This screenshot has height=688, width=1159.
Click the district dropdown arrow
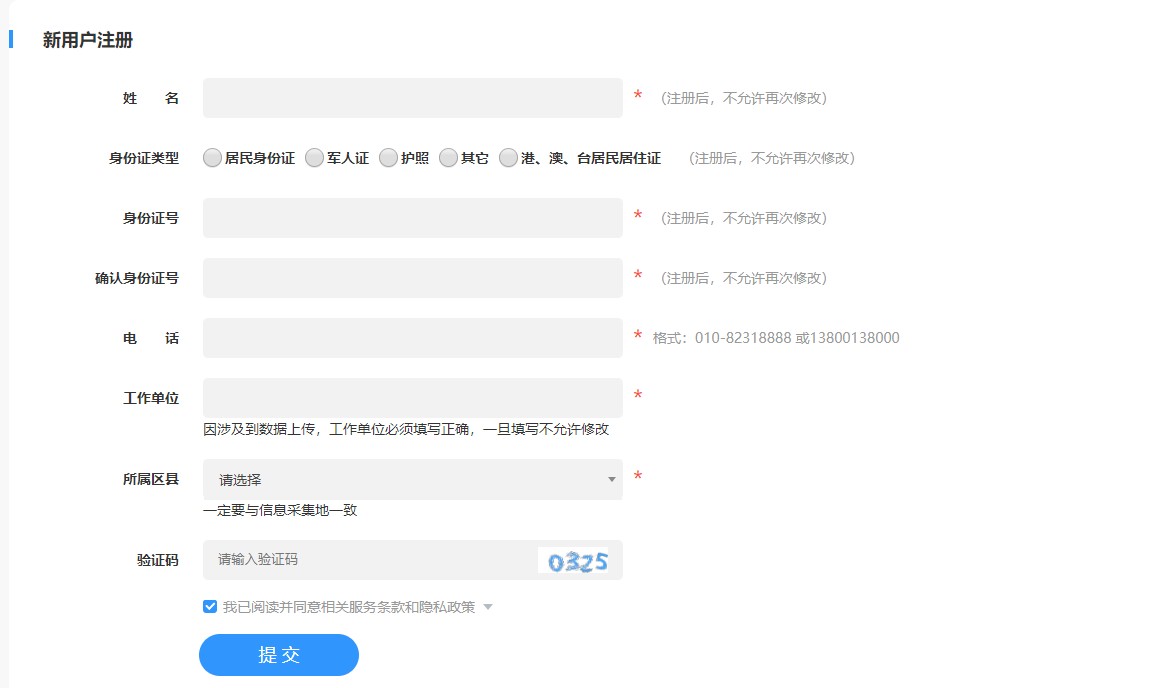pyautogui.click(x=611, y=480)
